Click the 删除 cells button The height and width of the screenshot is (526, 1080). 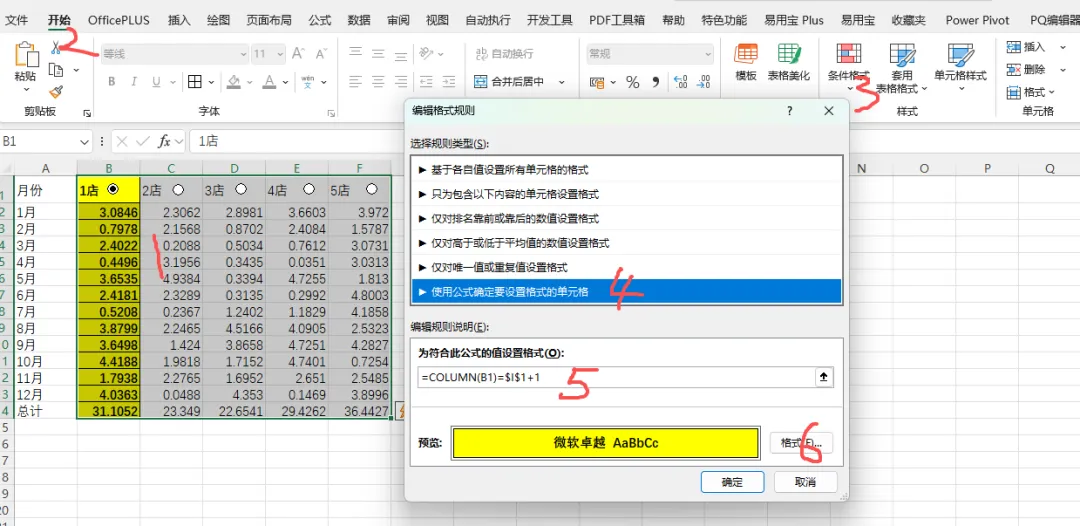[x=1026, y=70]
